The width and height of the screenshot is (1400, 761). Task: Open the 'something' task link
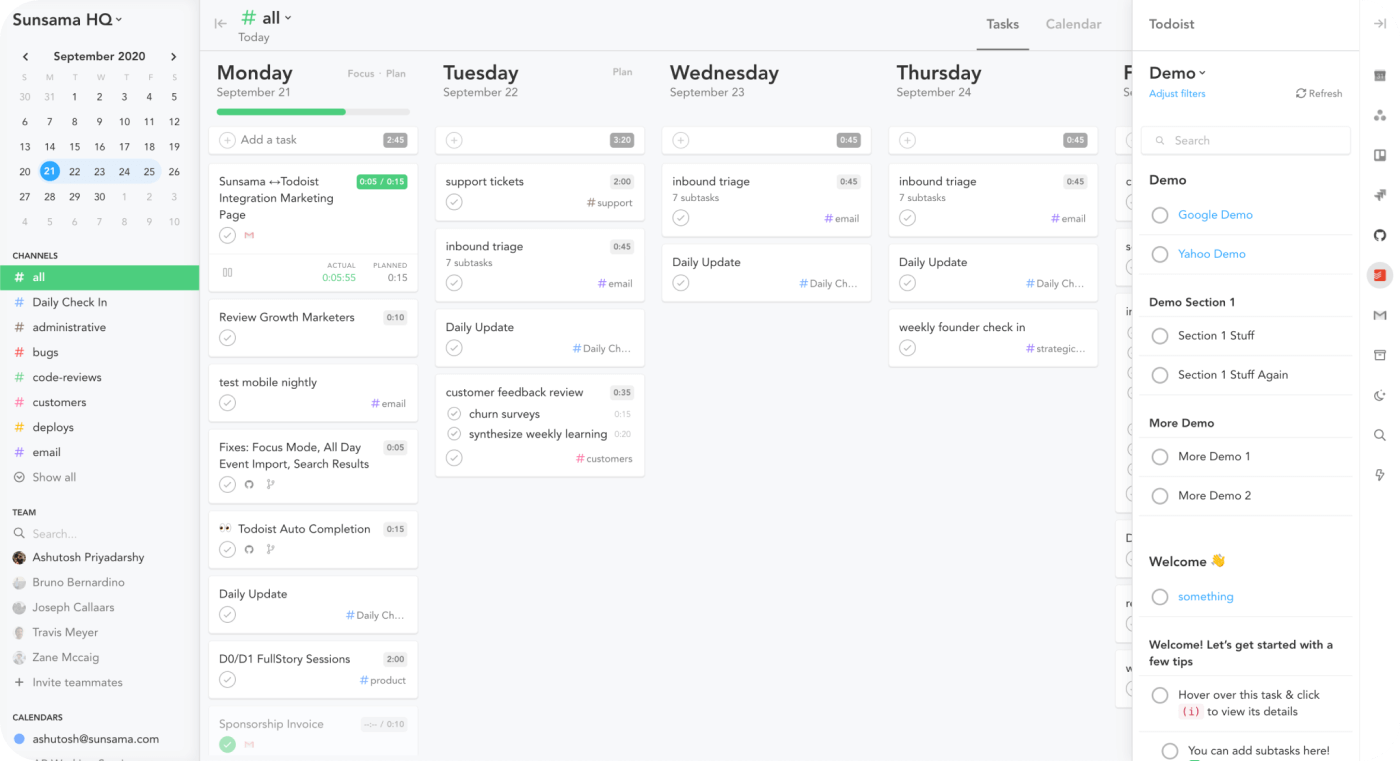coord(1205,597)
